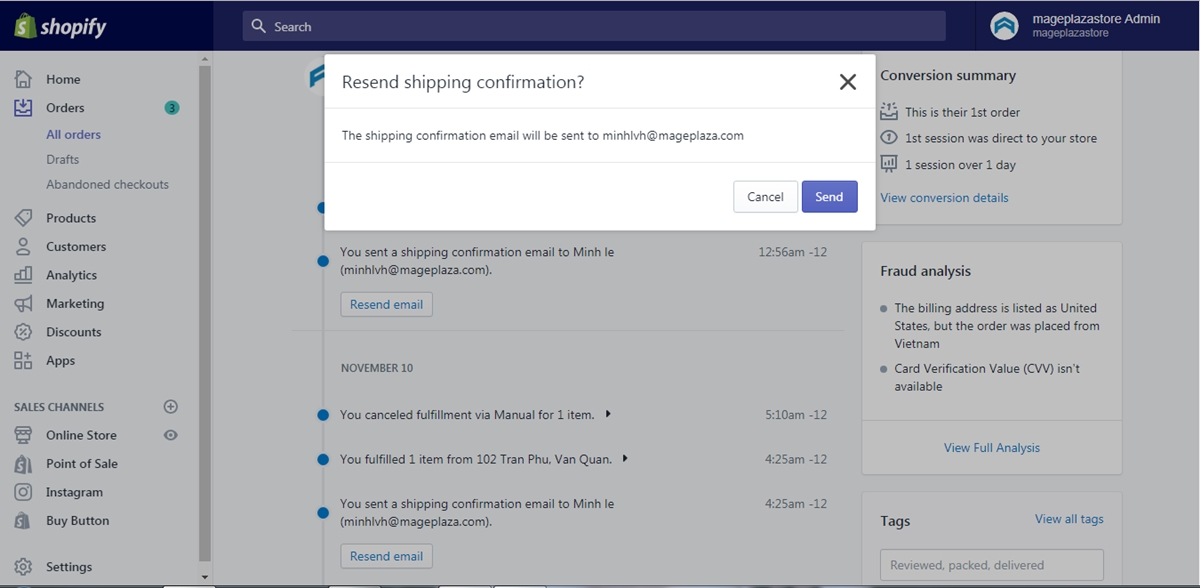
Task: Open View conversion details link
Action: [944, 198]
